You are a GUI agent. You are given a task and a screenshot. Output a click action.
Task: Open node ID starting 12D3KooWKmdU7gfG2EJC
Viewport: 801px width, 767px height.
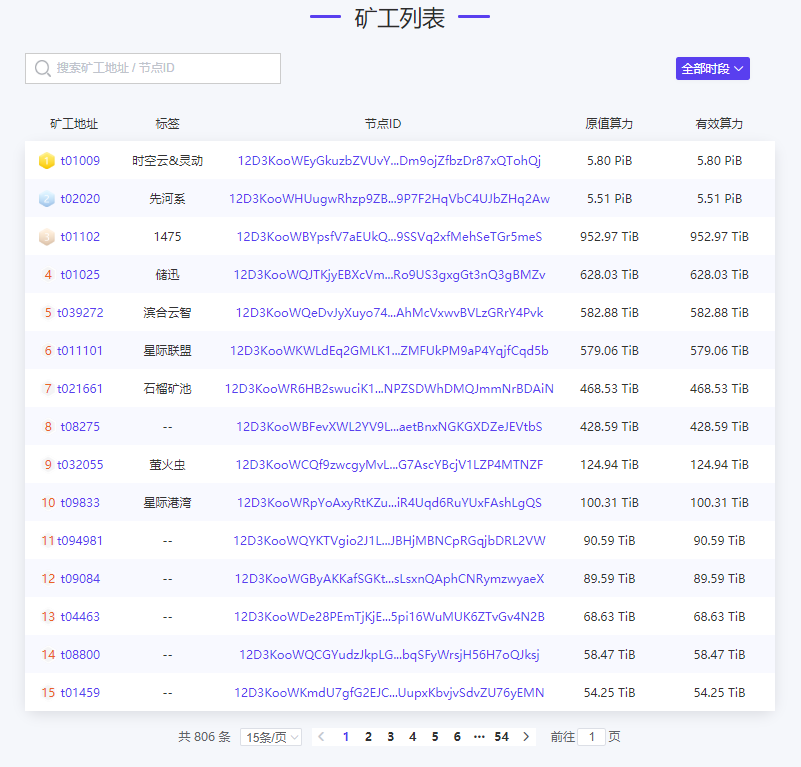(x=389, y=692)
